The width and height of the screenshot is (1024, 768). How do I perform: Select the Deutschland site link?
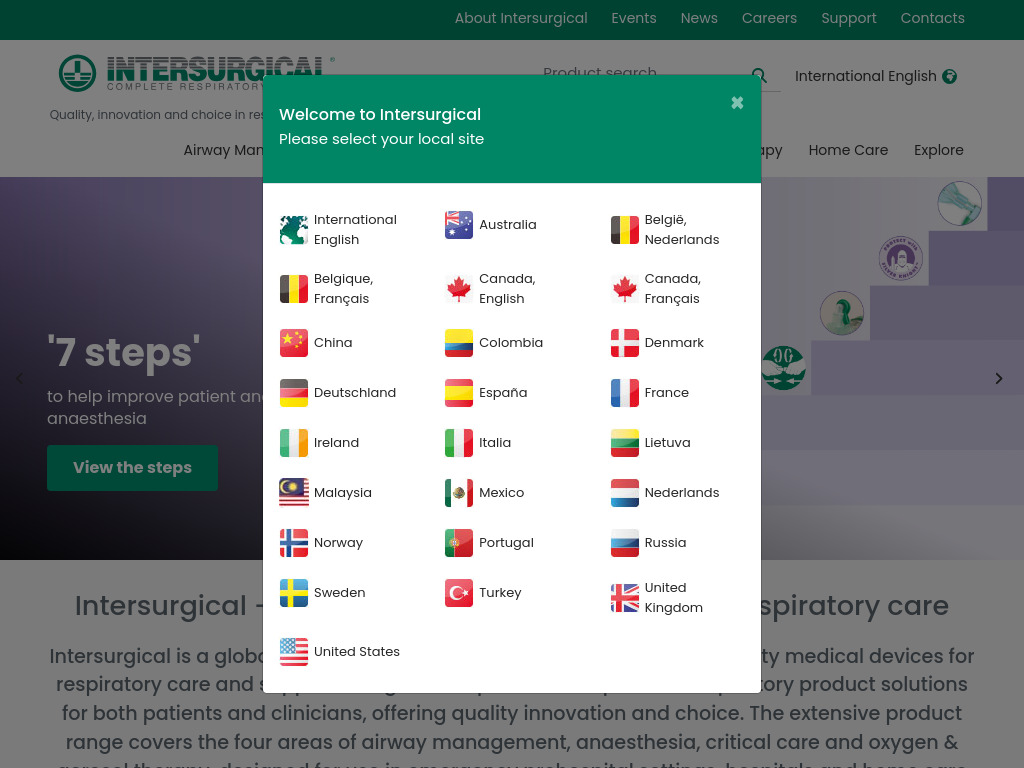(355, 392)
